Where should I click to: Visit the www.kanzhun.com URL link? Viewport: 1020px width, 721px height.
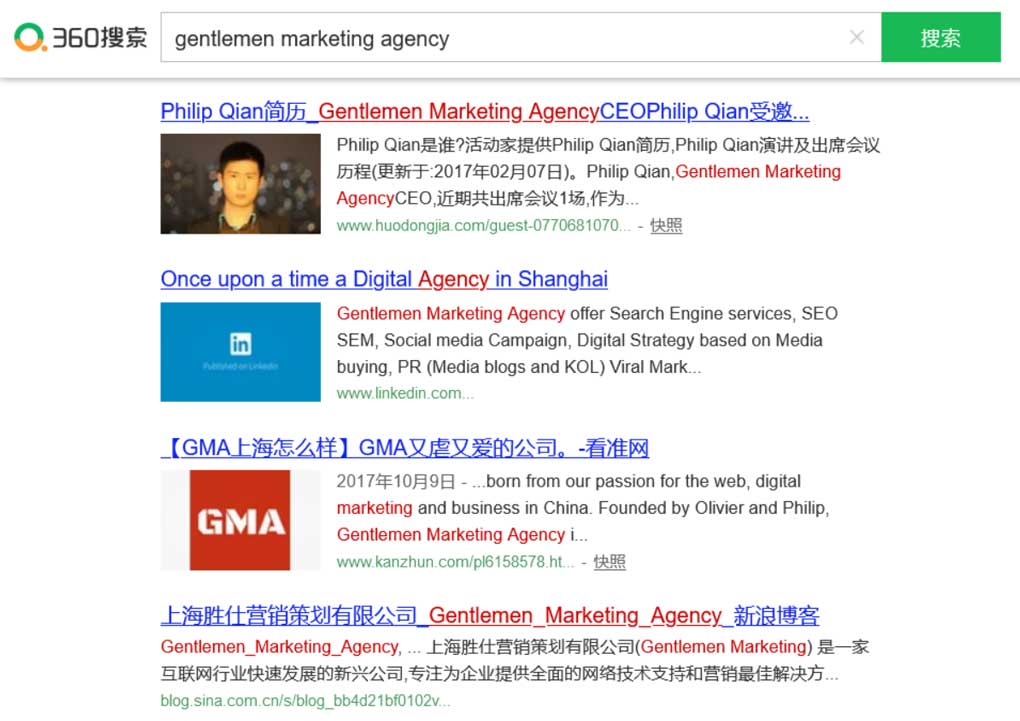[455, 562]
